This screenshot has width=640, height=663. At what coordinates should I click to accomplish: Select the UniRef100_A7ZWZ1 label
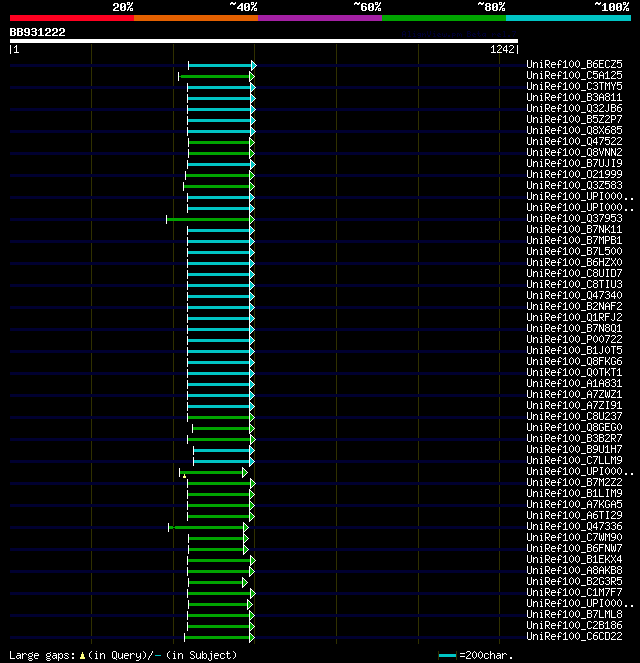point(574,394)
